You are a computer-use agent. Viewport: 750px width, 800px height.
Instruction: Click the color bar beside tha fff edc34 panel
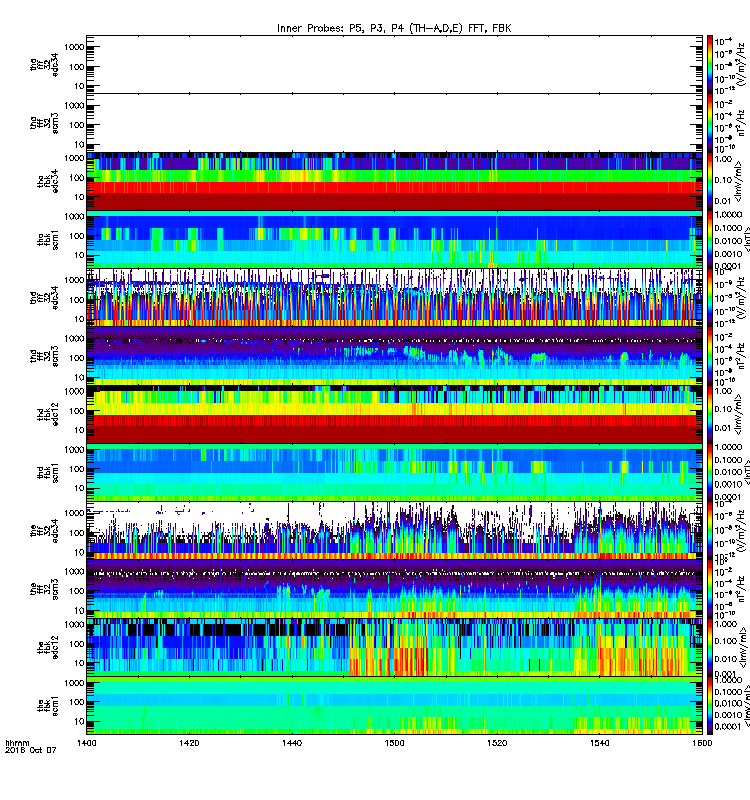(710, 64)
